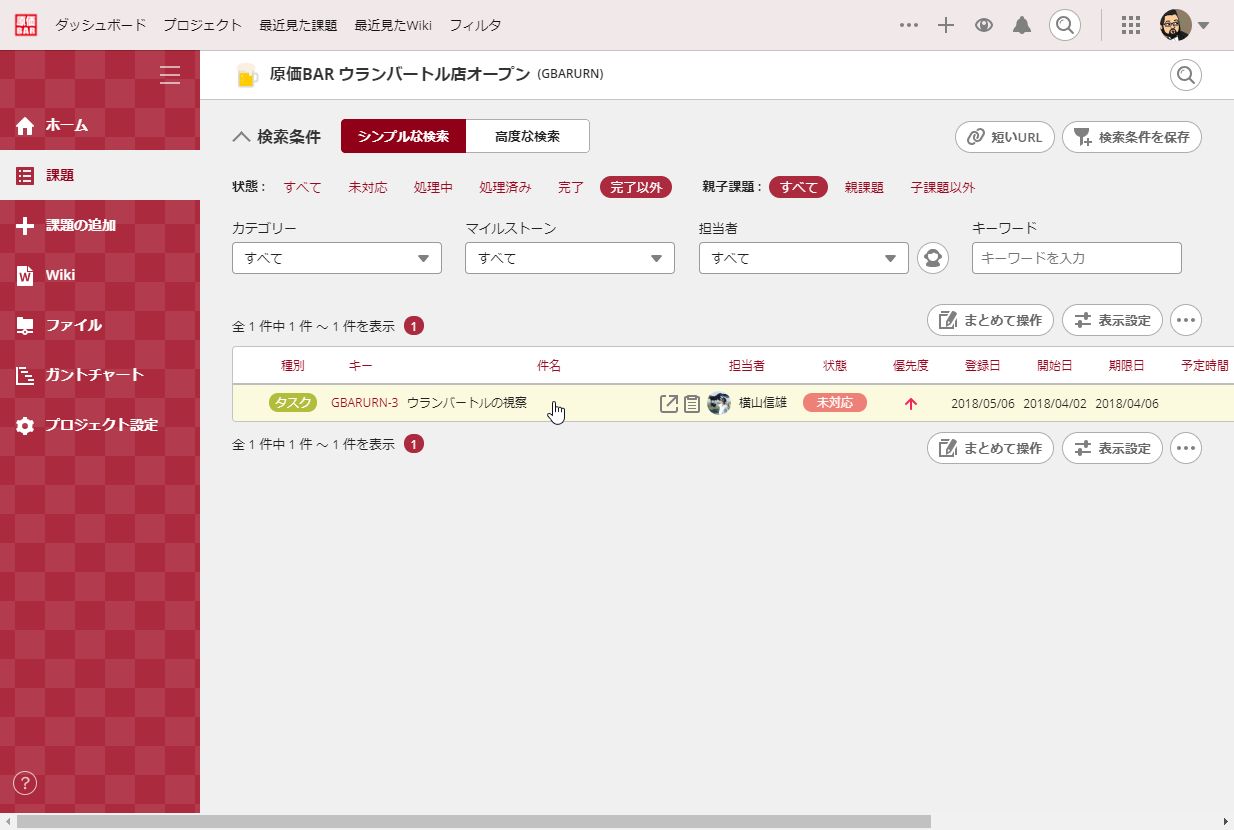Click the global search magnifier icon
1234x830 pixels.
[1065, 25]
